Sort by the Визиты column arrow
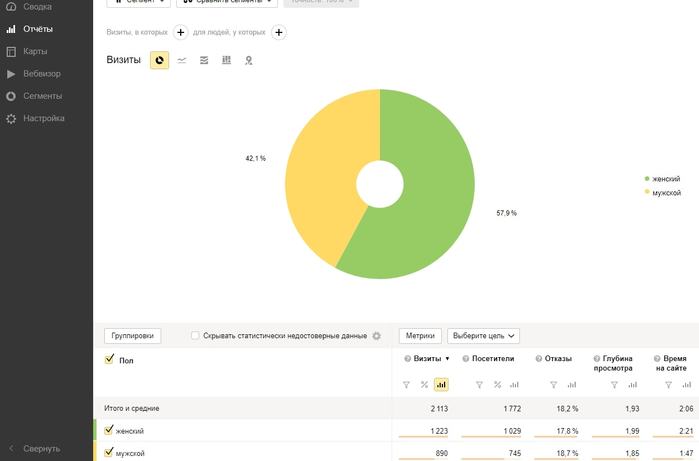The width and height of the screenshot is (699, 461). click(447, 358)
